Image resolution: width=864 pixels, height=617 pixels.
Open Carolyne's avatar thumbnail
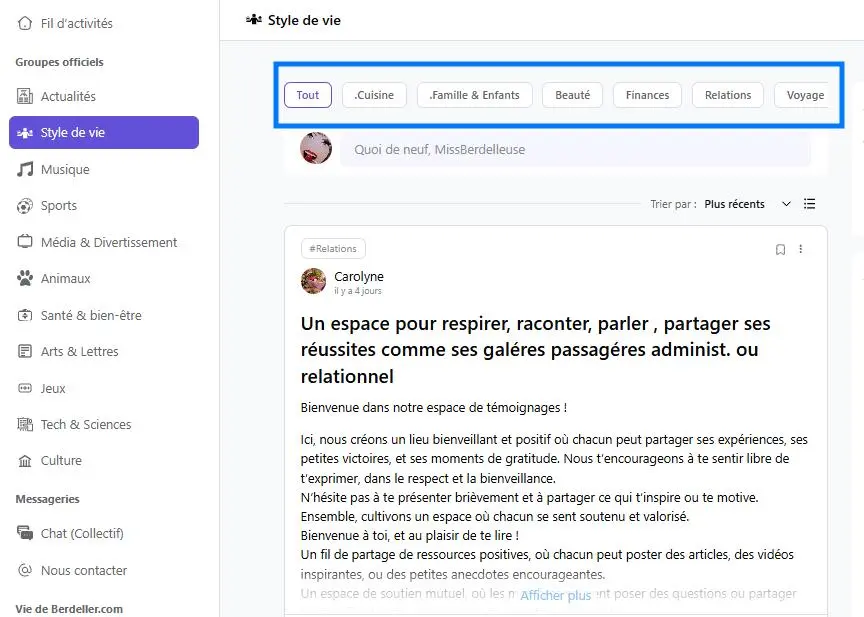pyautogui.click(x=314, y=281)
